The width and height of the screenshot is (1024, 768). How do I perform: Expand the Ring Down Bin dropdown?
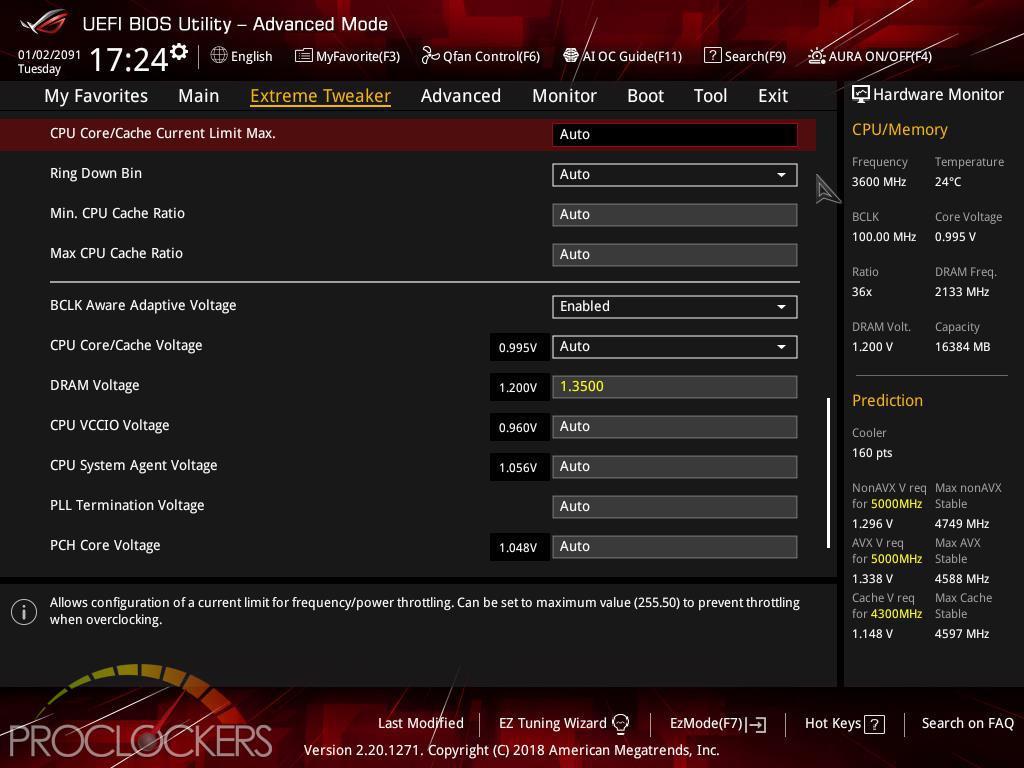pyautogui.click(x=675, y=175)
